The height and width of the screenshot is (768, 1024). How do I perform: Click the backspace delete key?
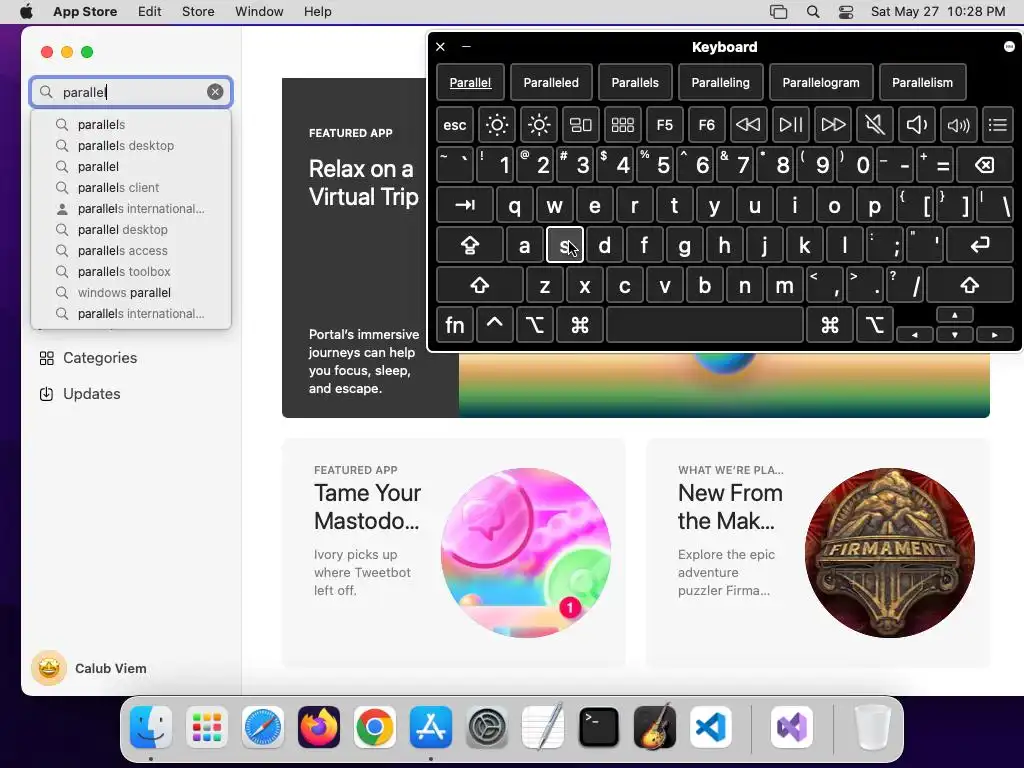[985, 165]
